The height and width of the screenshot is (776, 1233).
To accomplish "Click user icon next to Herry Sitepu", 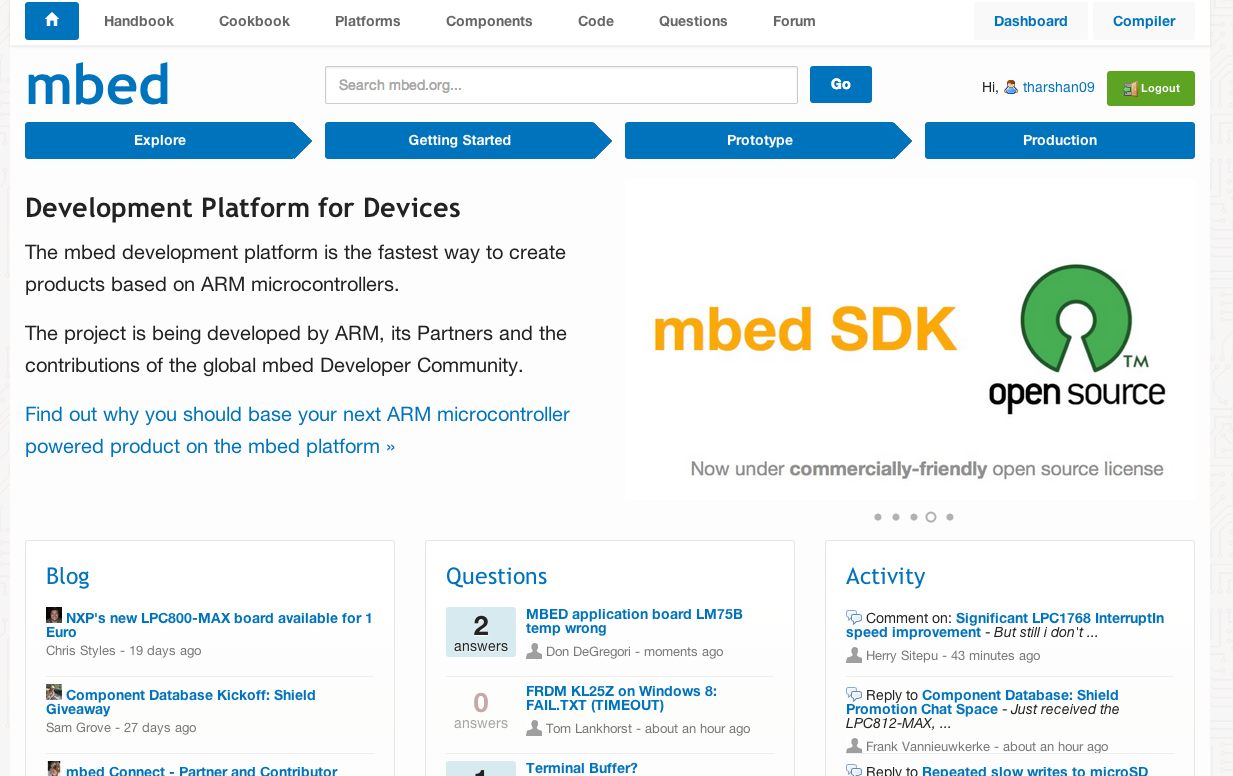I will (x=854, y=655).
